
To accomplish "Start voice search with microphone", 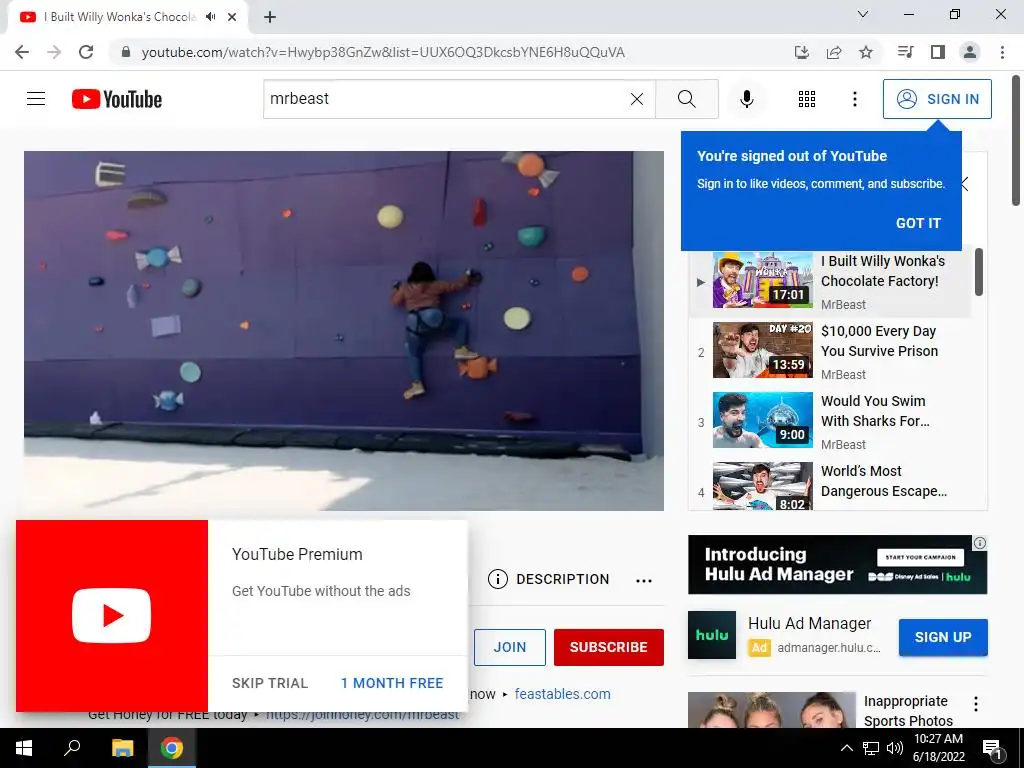I will (746, 99).
